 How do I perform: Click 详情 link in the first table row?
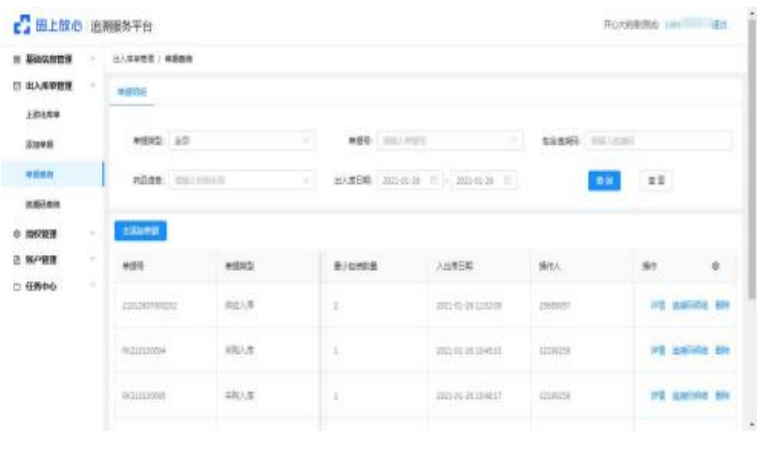point(657,305)
